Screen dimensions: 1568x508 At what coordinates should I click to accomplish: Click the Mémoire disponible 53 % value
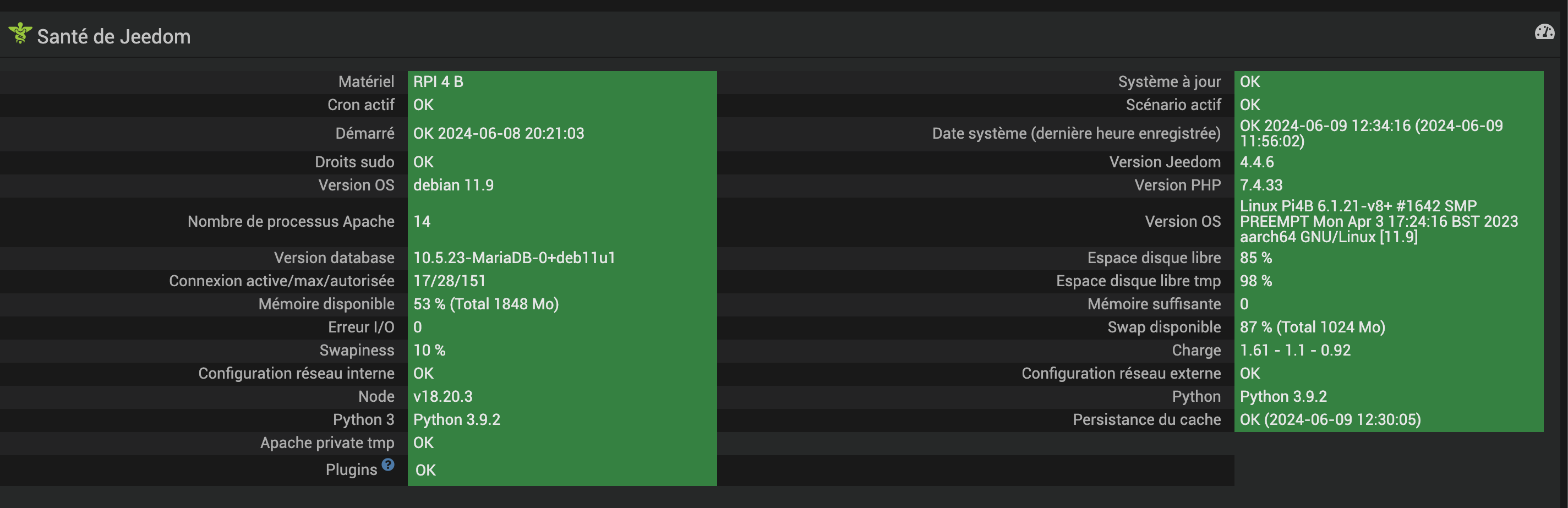pos(486,304)
